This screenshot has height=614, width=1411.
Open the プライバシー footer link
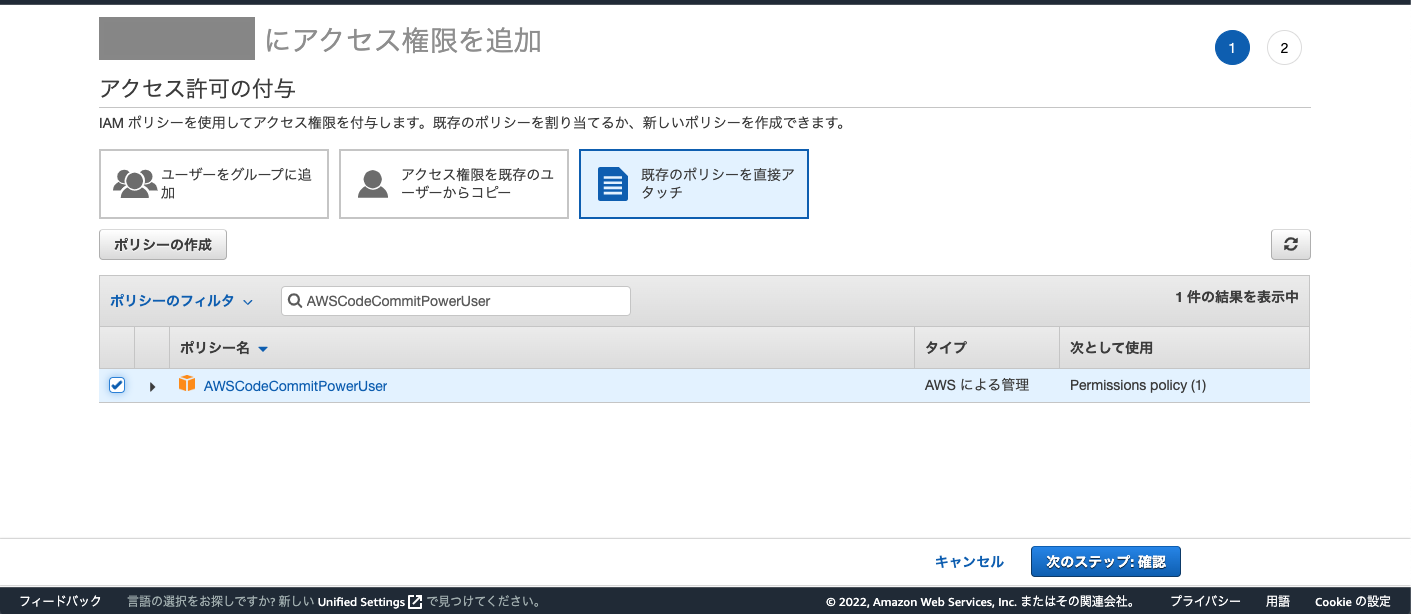pyautogui.click(x=1205, y=602)
